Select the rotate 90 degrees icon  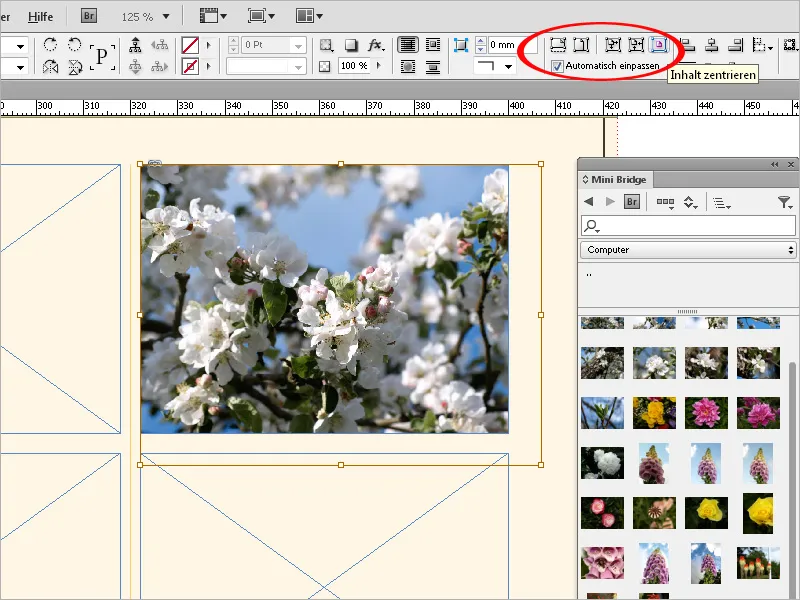tap(49, 43)
